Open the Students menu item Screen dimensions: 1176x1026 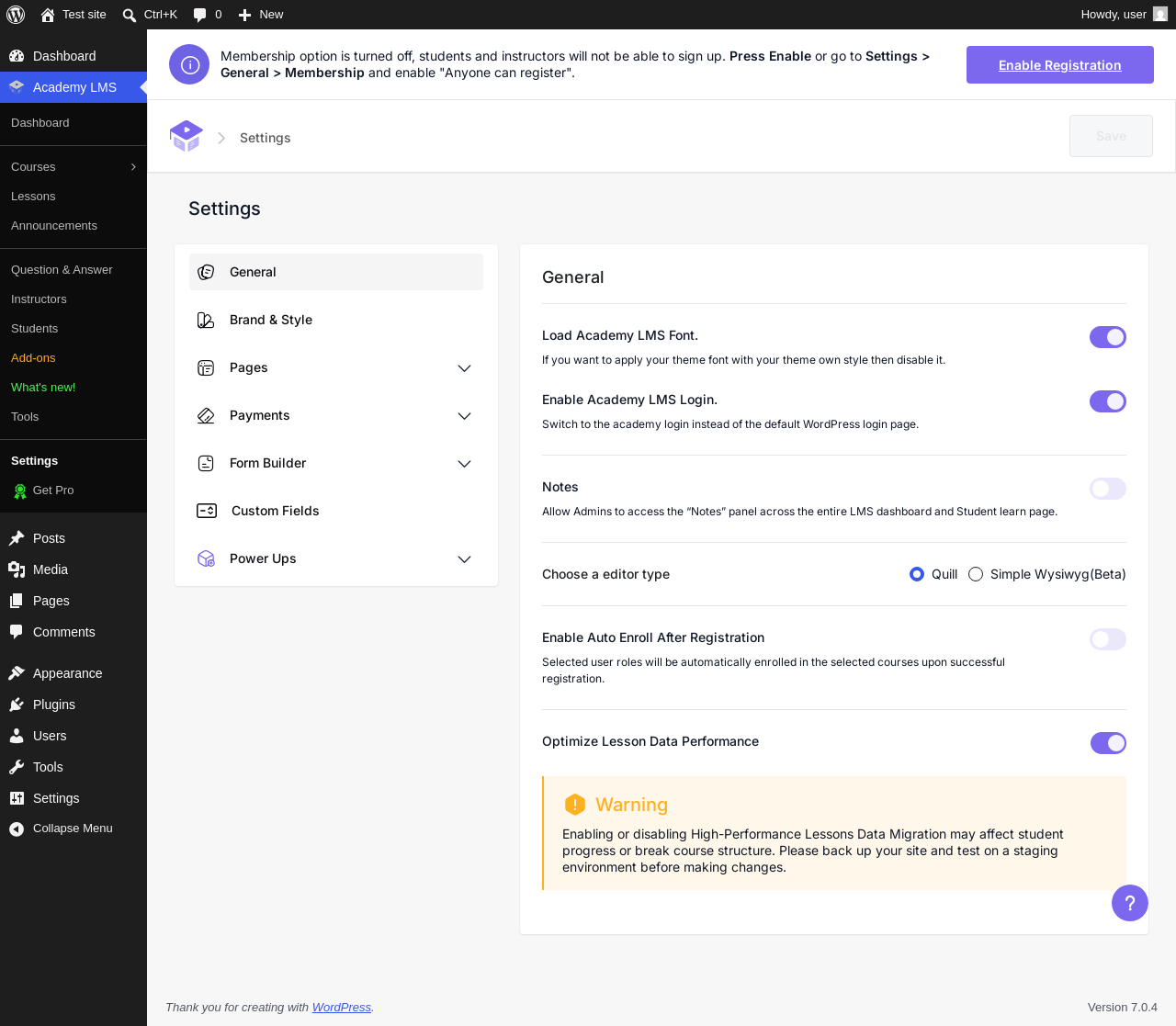(34, 329)
